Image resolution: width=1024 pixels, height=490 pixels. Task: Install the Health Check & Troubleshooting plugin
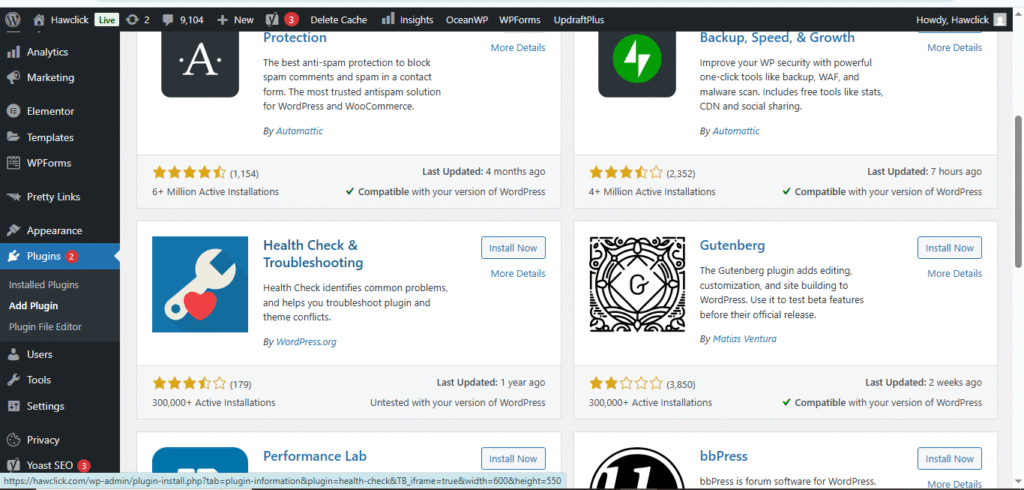click(513, 248)
